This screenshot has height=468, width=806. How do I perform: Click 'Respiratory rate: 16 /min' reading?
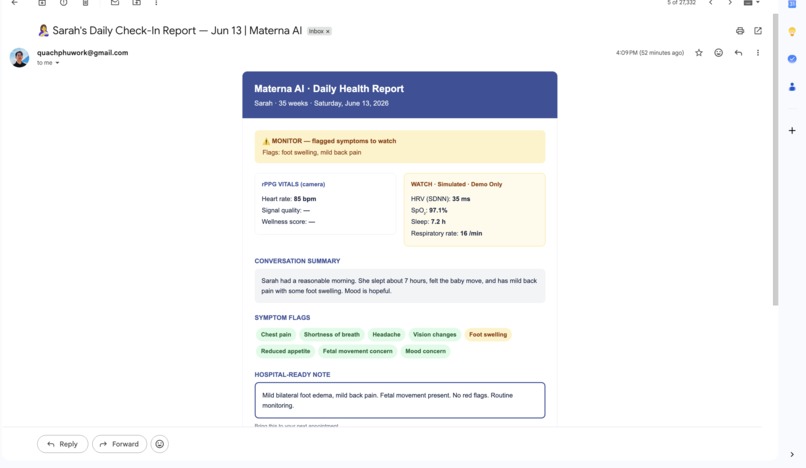447,233
